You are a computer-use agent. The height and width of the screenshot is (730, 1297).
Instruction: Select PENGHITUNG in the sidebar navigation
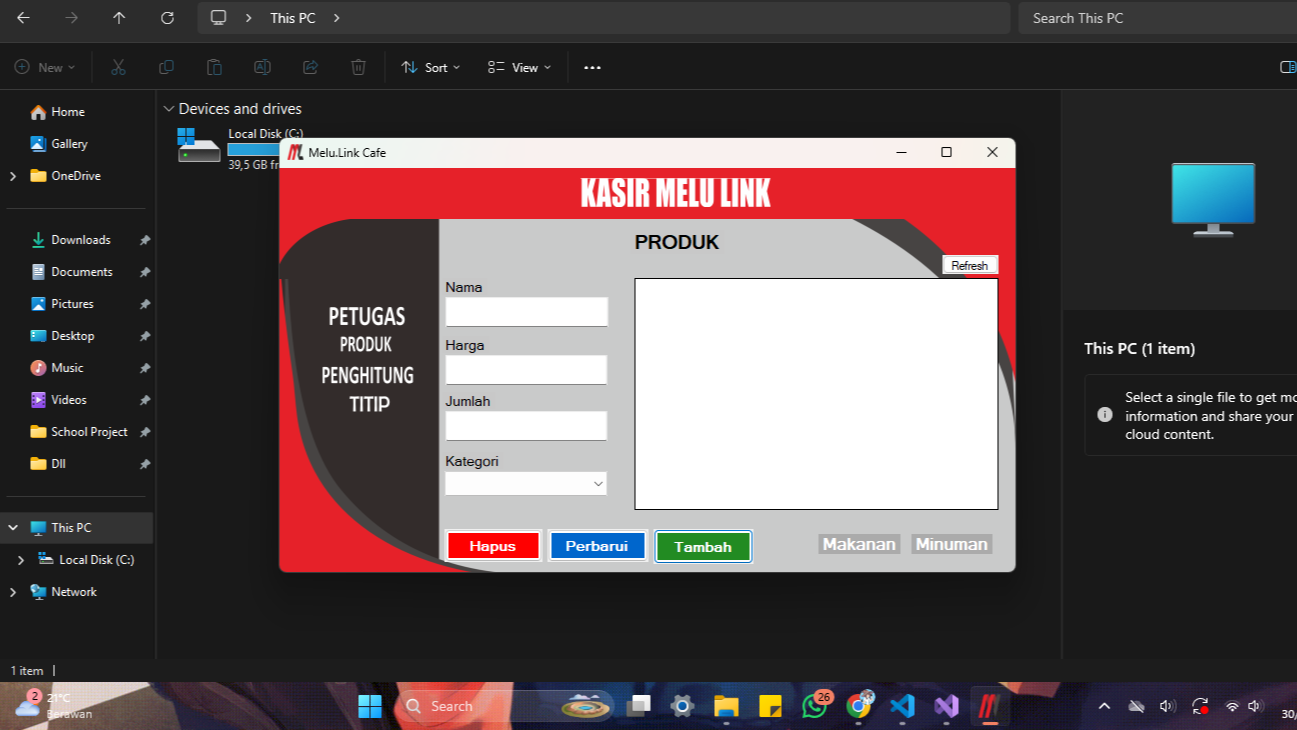click(367, 375)
